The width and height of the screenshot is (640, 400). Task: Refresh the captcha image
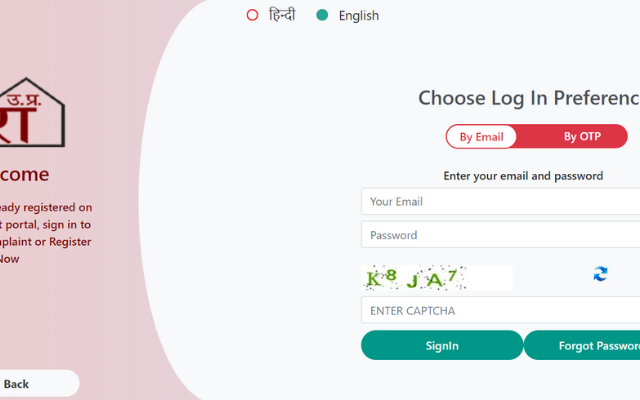tap(600, 274)
